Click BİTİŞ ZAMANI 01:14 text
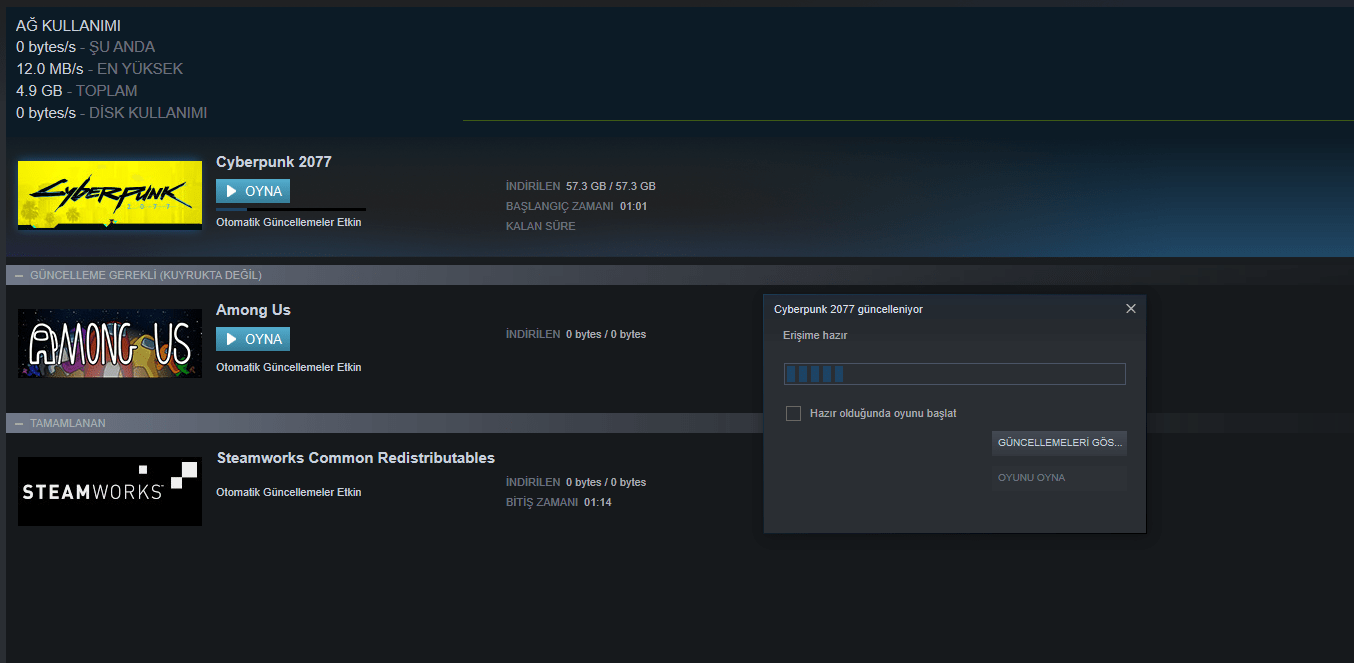The width and height of the screenshot is (1354, 663). pos(559,502)
